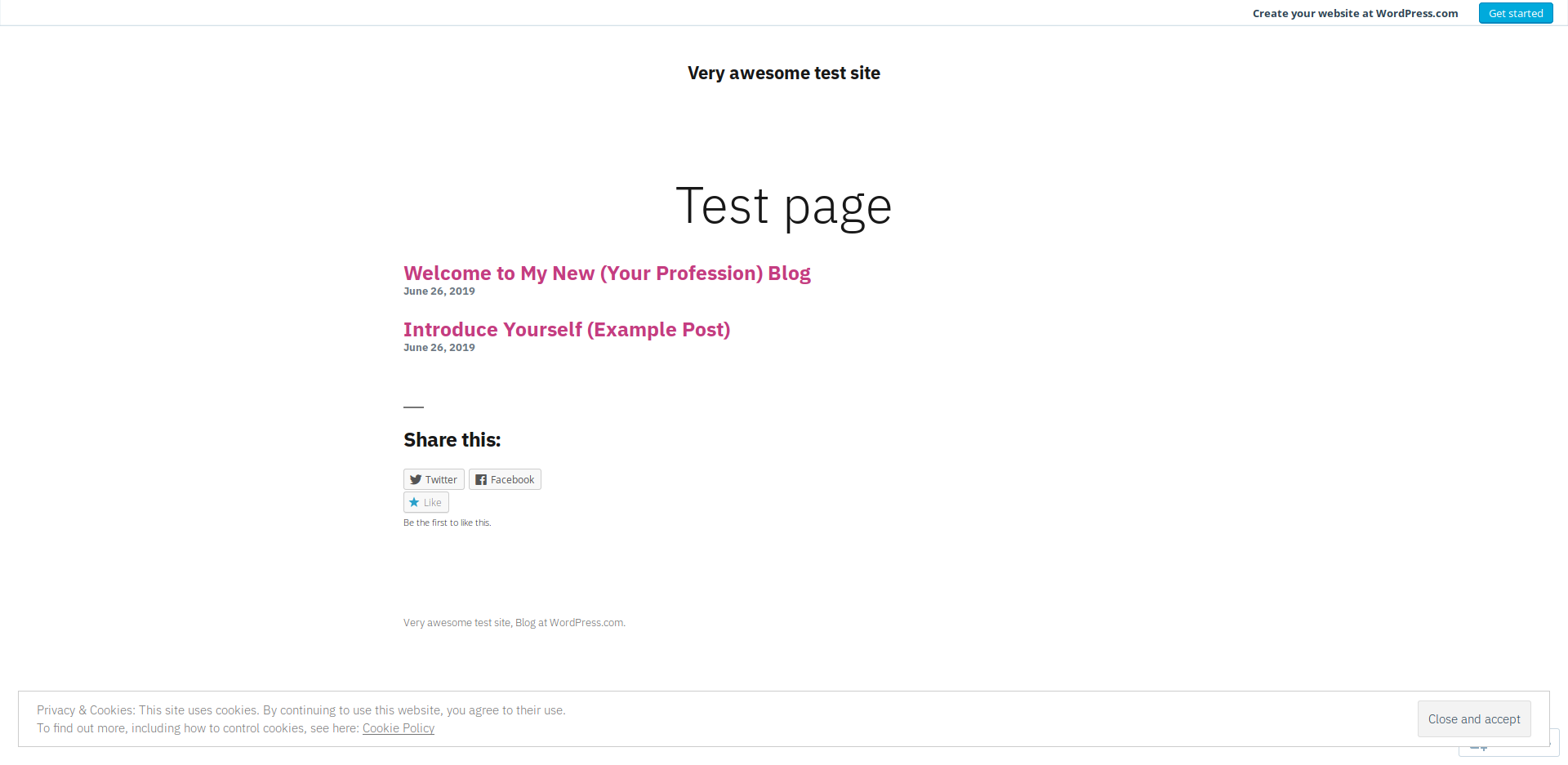Screen dimensions: 1568x765
Task: Click June 26, 2019 under Introduce Yourself post
Action: [439, 347]
